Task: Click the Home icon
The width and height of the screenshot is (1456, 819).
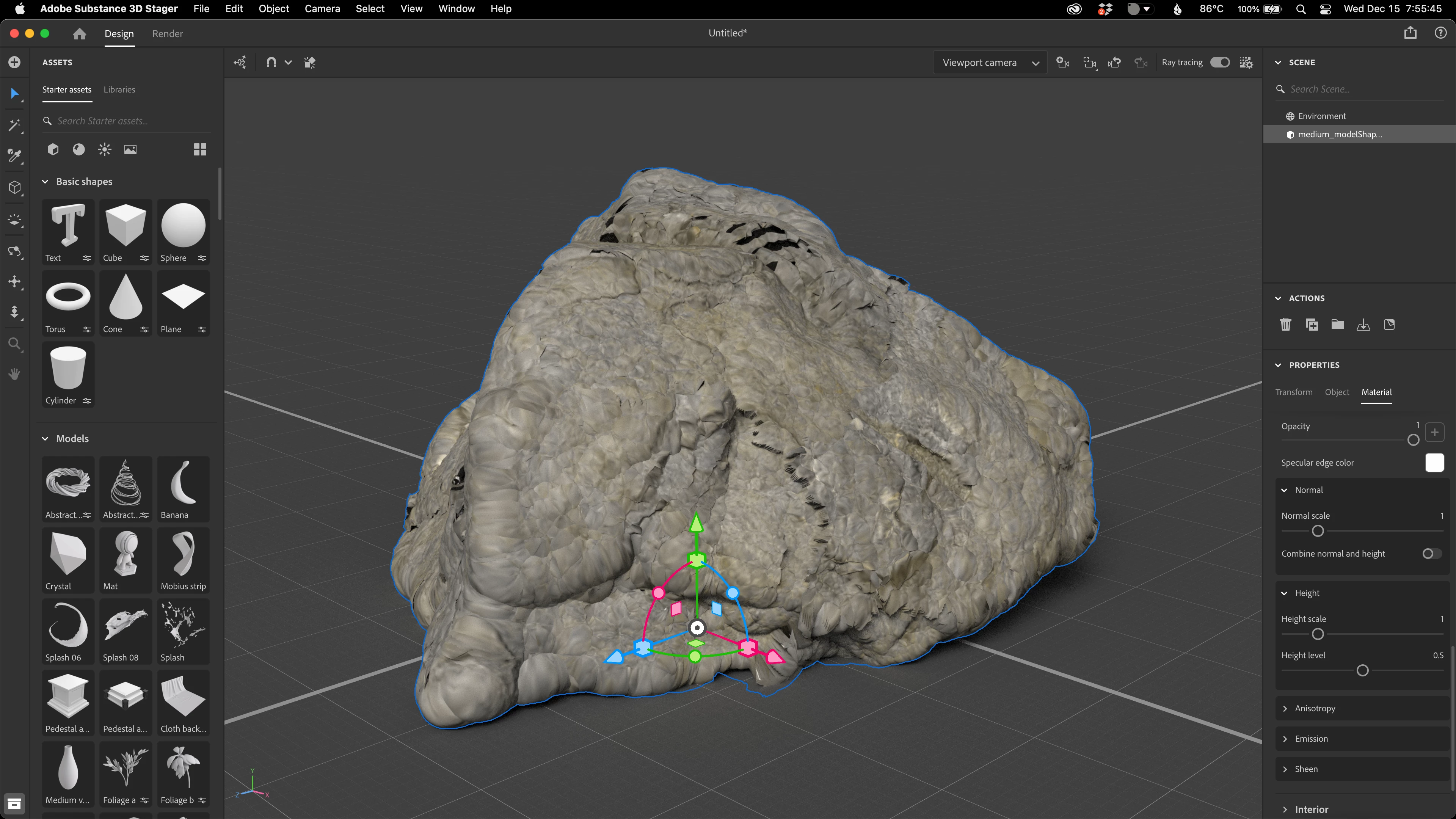Action: point(79,34)
